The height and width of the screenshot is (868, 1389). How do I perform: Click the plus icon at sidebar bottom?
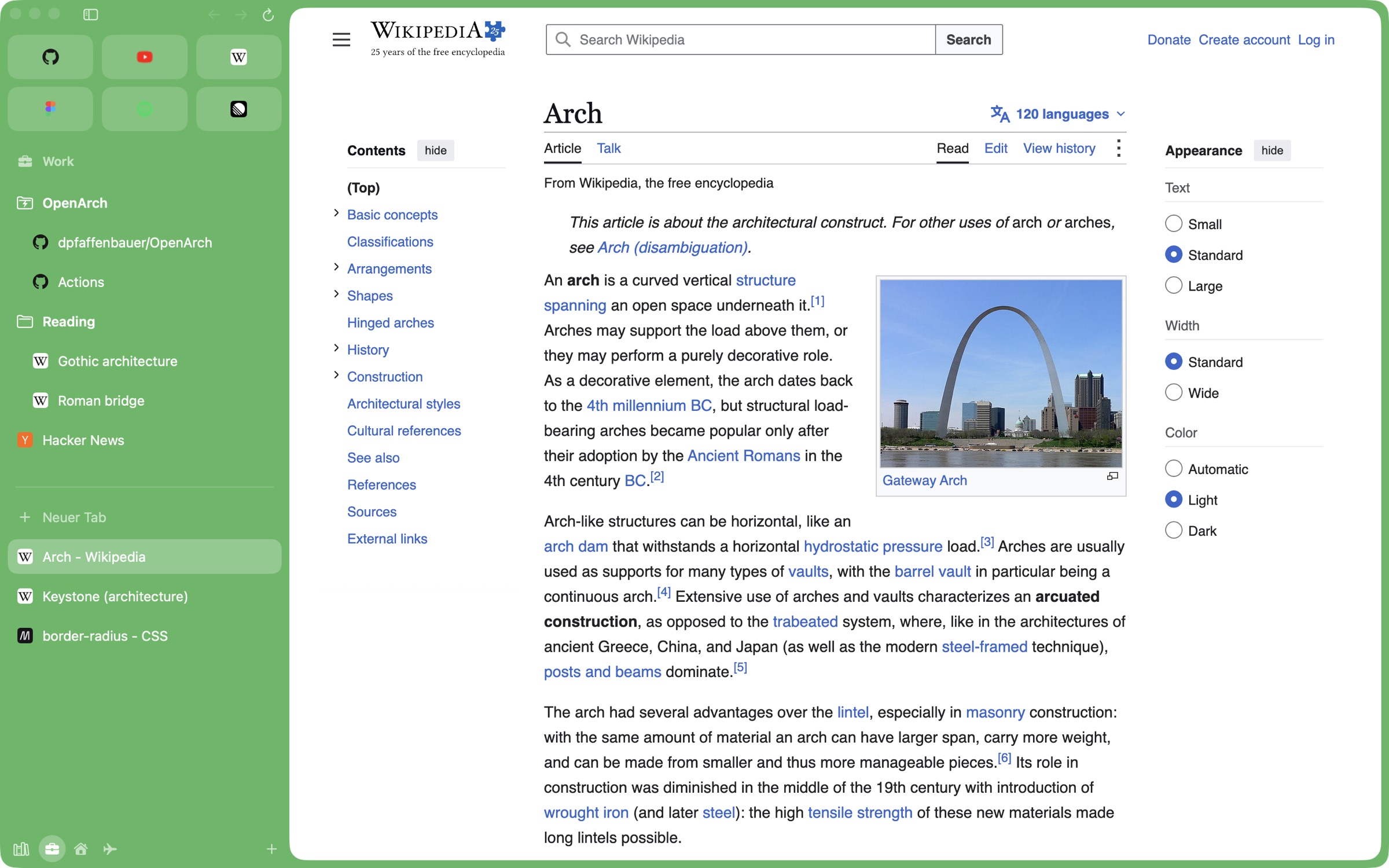click(x=271, y=849)
